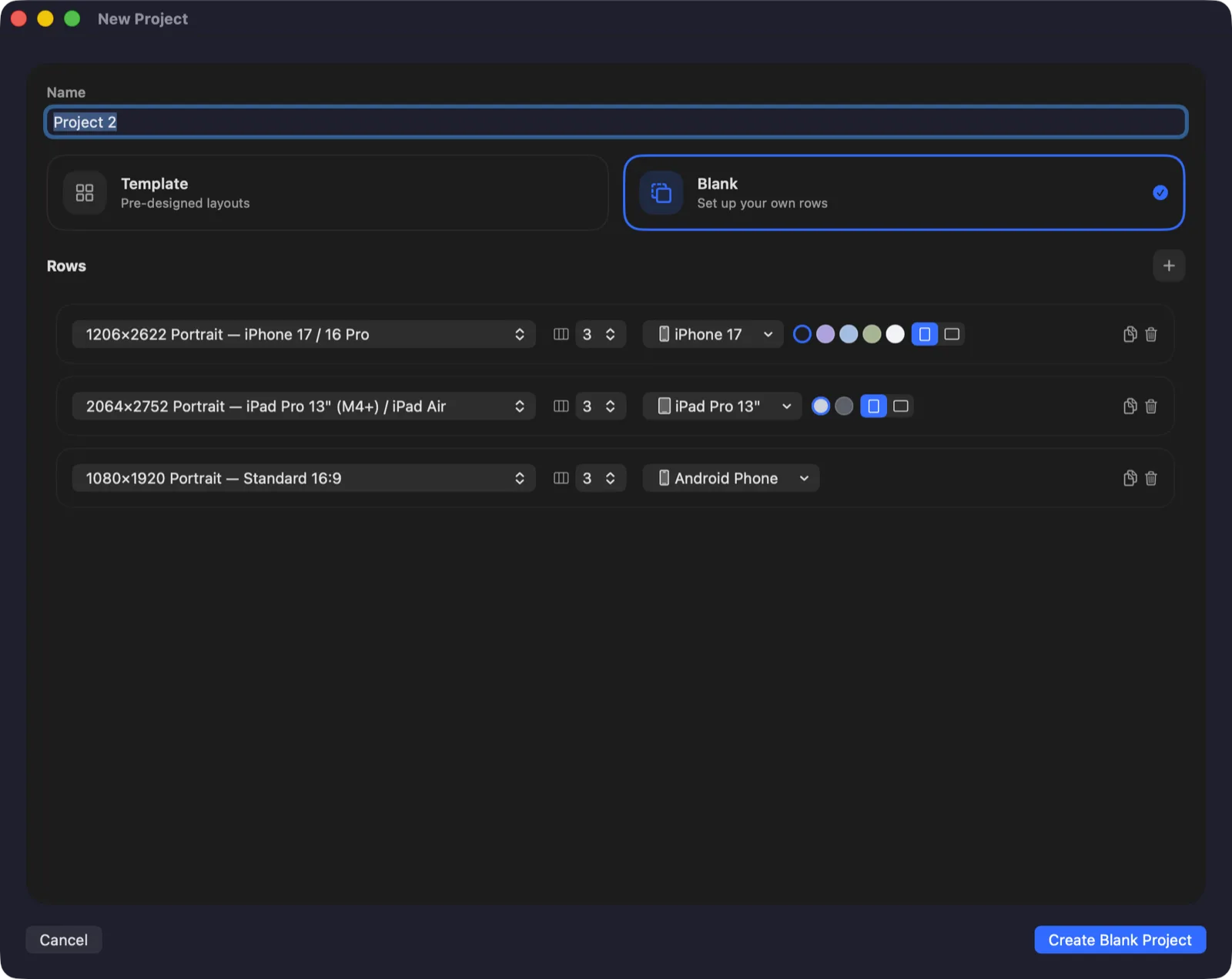The height and width of the screenshot is (979, 1232).
Task: Click the Blank option blue checkmark
Action: coord(1160,192)
